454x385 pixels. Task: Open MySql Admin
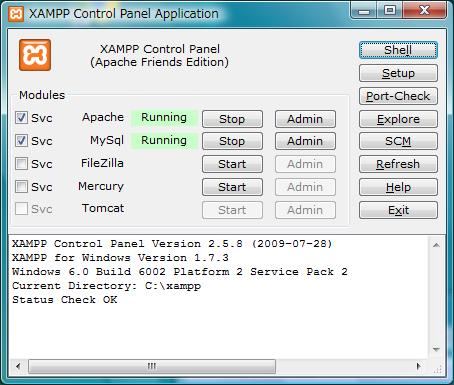click(x=305, y=141)
